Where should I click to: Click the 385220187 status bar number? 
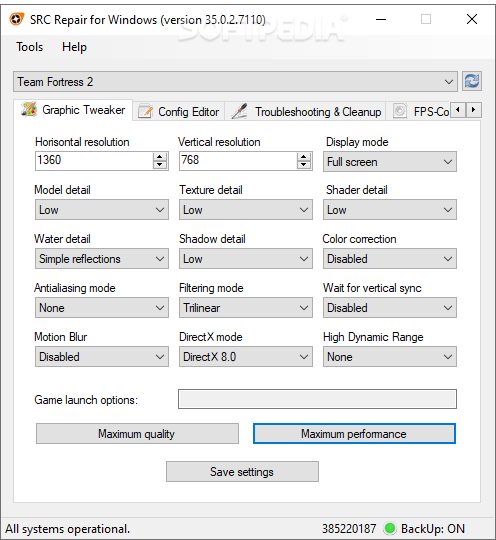click(x=349, y=528)
